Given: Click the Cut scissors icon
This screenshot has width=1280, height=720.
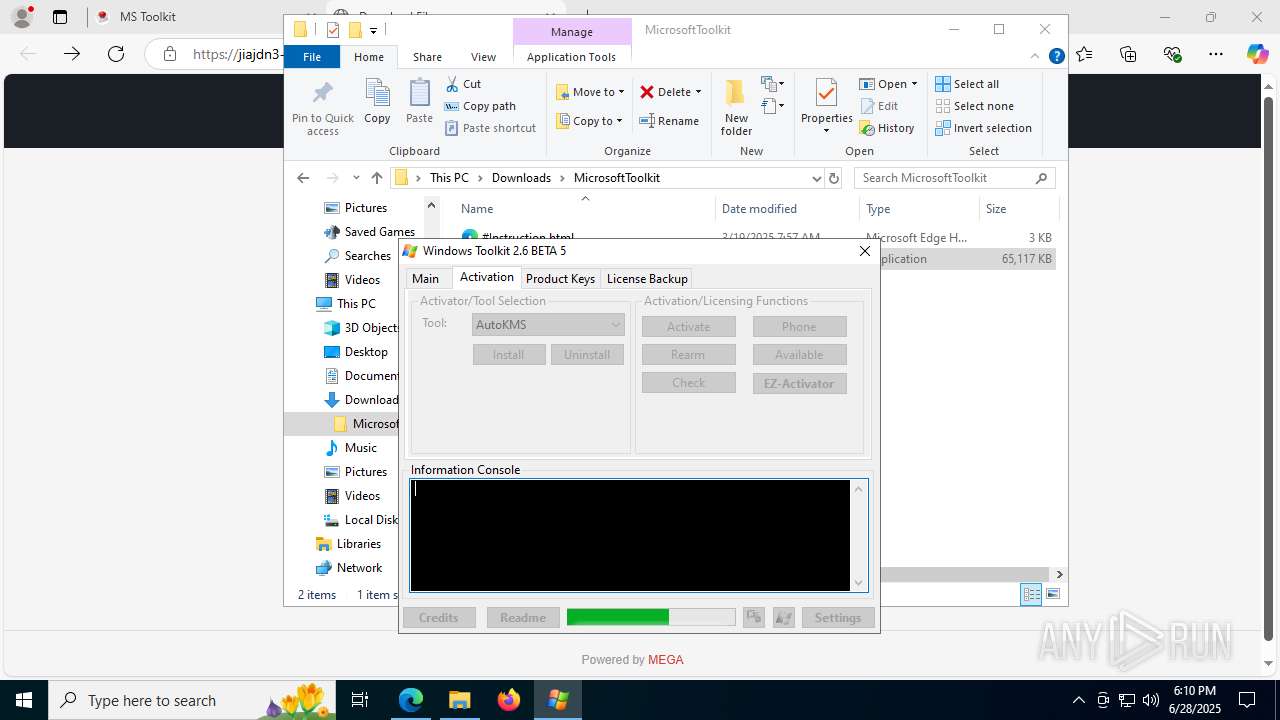Looking at the screenshot, I should [x=452, y=84].
